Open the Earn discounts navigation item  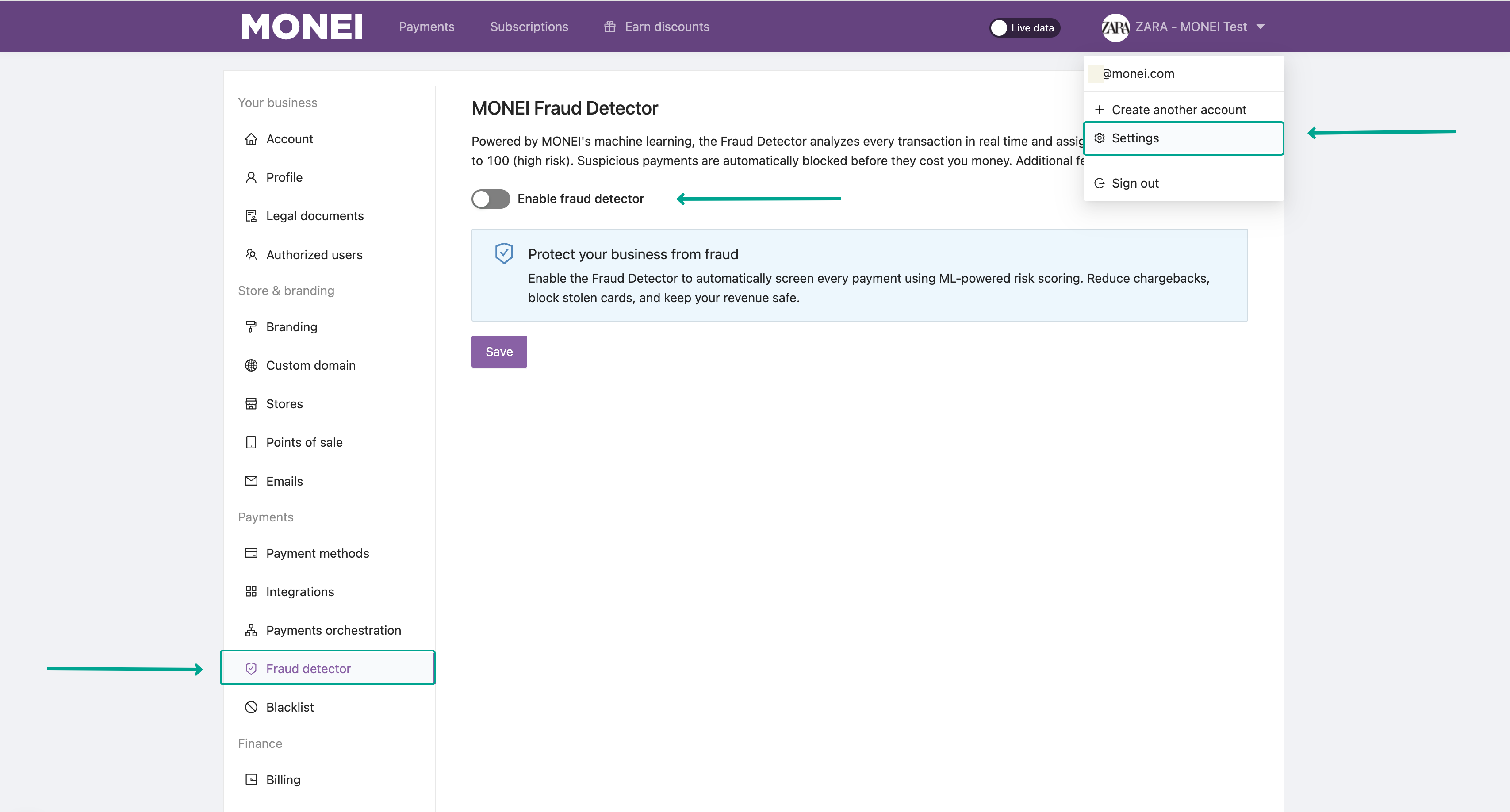pyautogui.click(x=656, y=27)
